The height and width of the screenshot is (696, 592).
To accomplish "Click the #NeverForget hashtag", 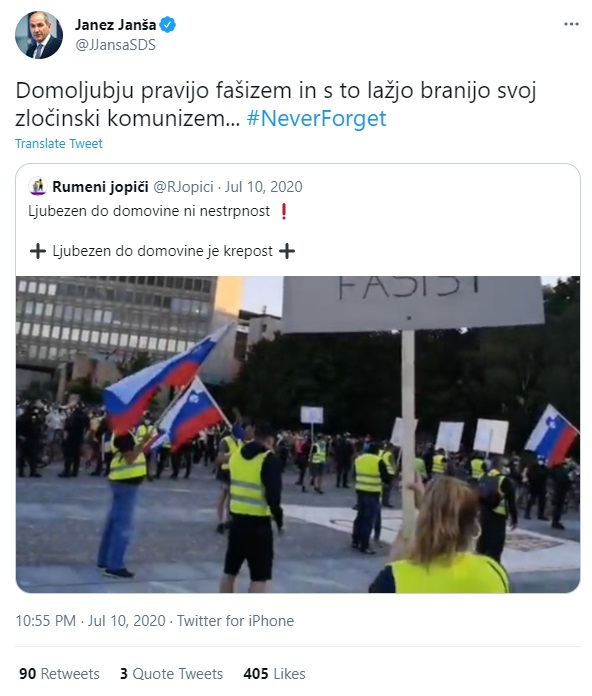I will (x=316, y=119).
